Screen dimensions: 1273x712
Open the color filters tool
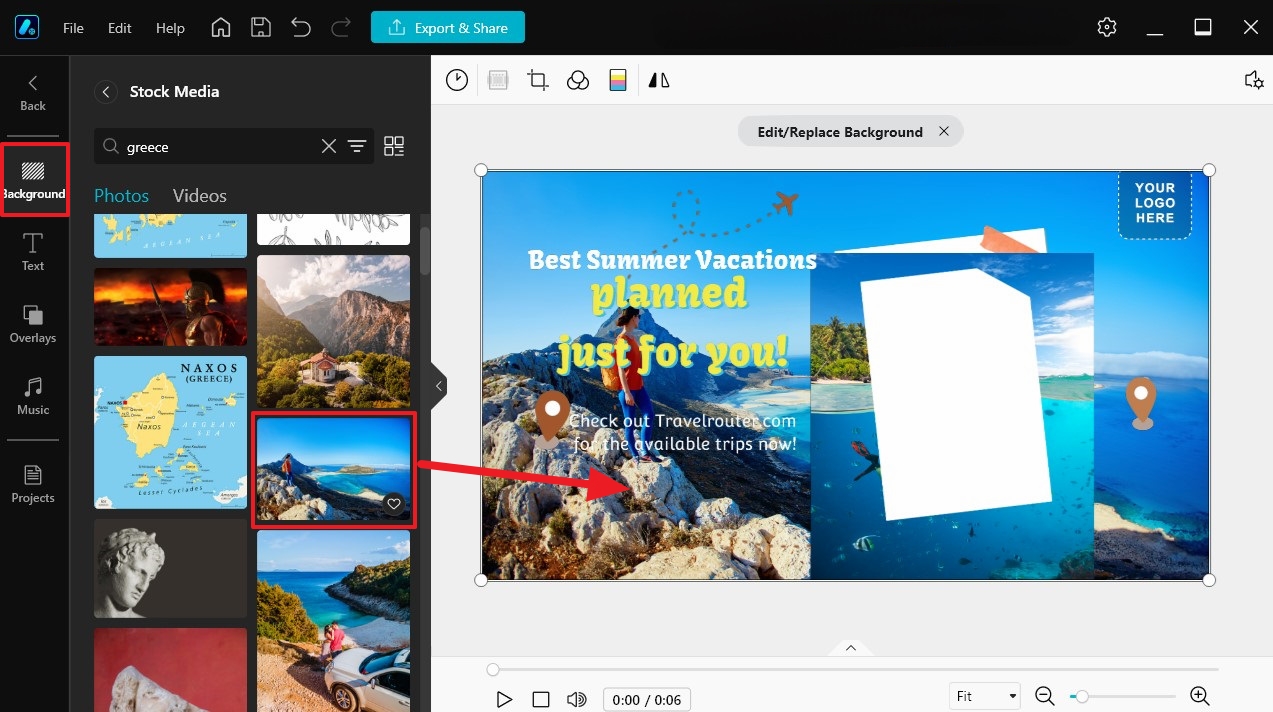[618, 80]
